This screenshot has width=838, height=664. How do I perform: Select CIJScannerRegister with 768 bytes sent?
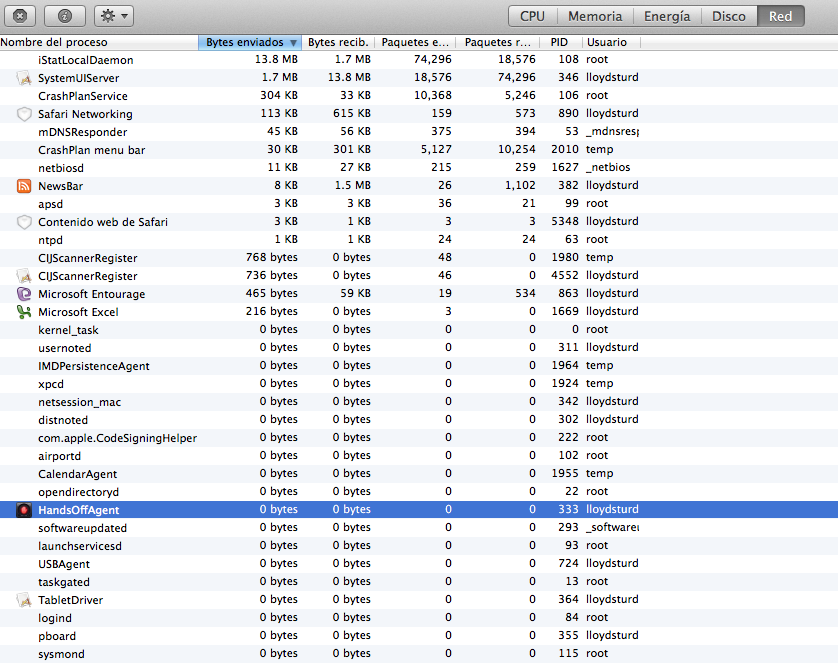pos(419,258)
